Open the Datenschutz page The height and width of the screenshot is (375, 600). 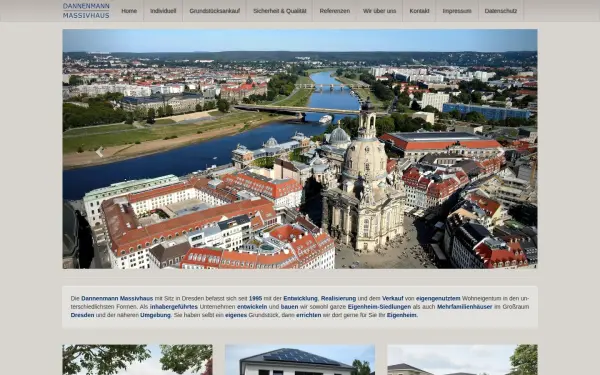(x=501, y=11)
